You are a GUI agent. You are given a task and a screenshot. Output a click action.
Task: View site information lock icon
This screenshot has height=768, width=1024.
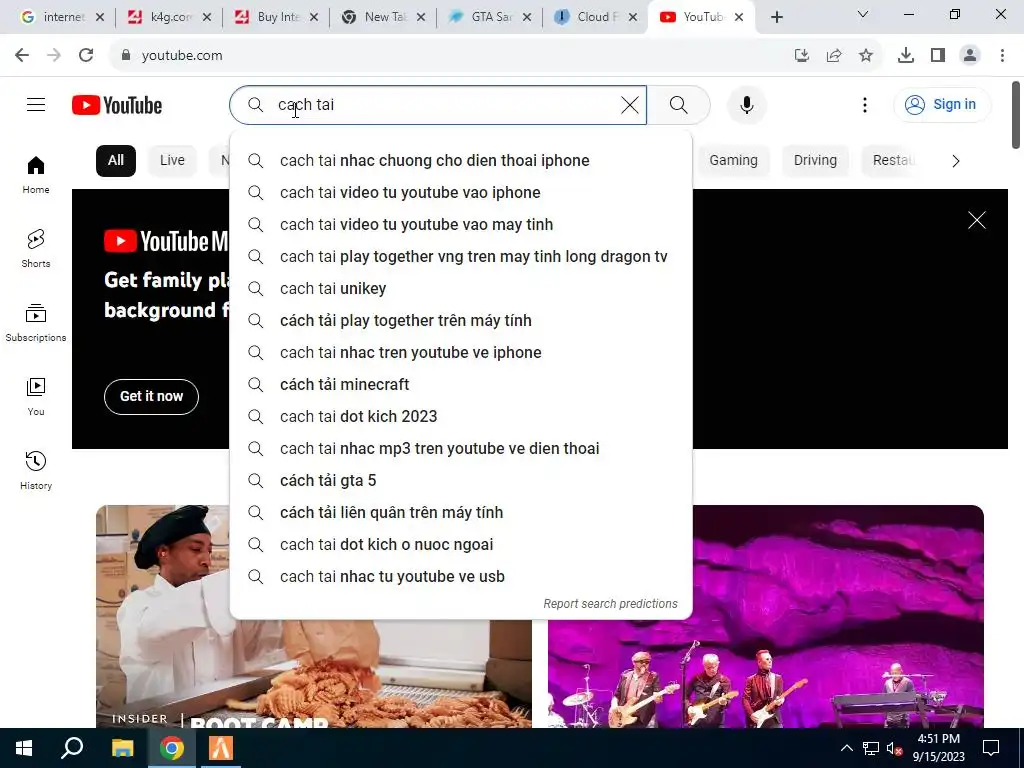coord(126,56)
